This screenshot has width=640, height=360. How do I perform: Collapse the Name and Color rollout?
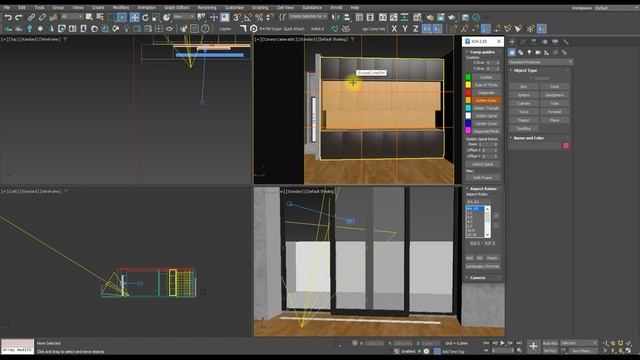coord(529,138)
